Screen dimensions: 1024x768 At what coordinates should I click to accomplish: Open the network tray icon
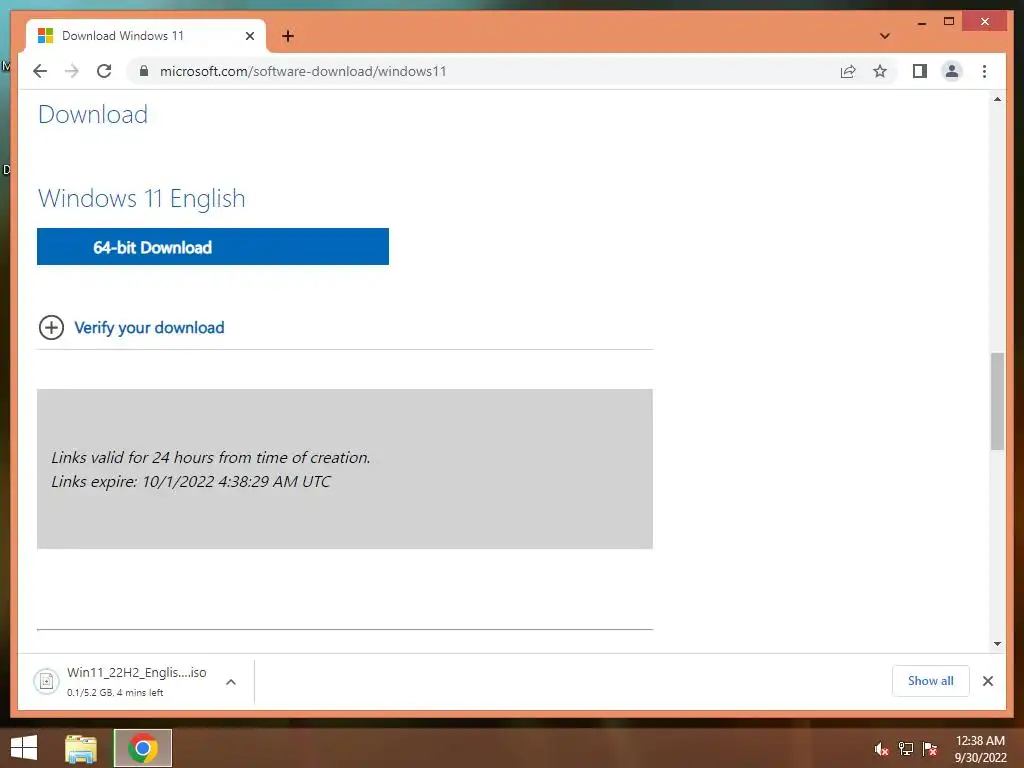click(906, 749)
